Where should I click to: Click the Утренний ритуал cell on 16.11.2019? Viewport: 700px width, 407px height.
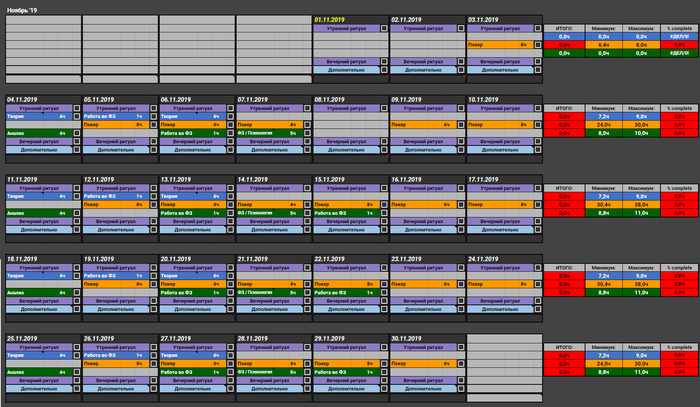(423, 188)
